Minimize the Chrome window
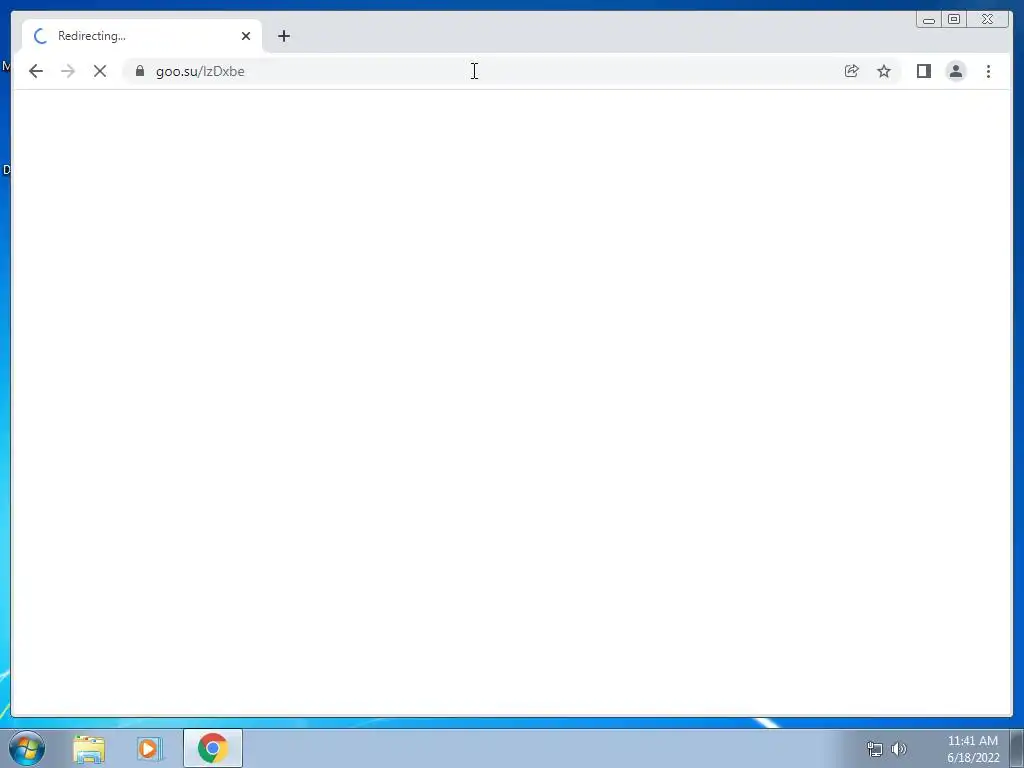1024x768 pixels. [929, 20]
